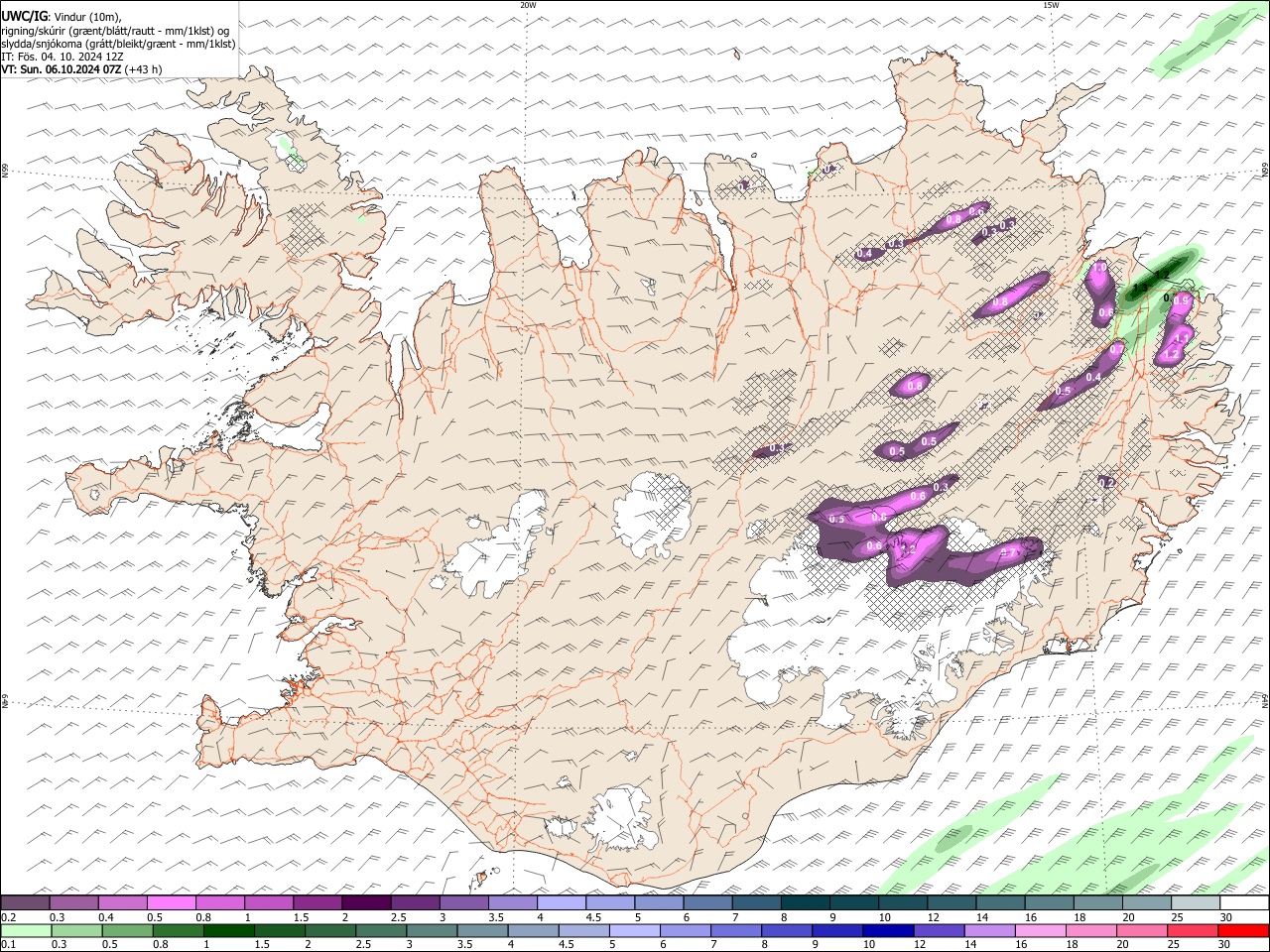The width and height of the screenshot is (1270, 952).
Task: Click the 4.5 label on the snow scale
Action: coord(594,917)
